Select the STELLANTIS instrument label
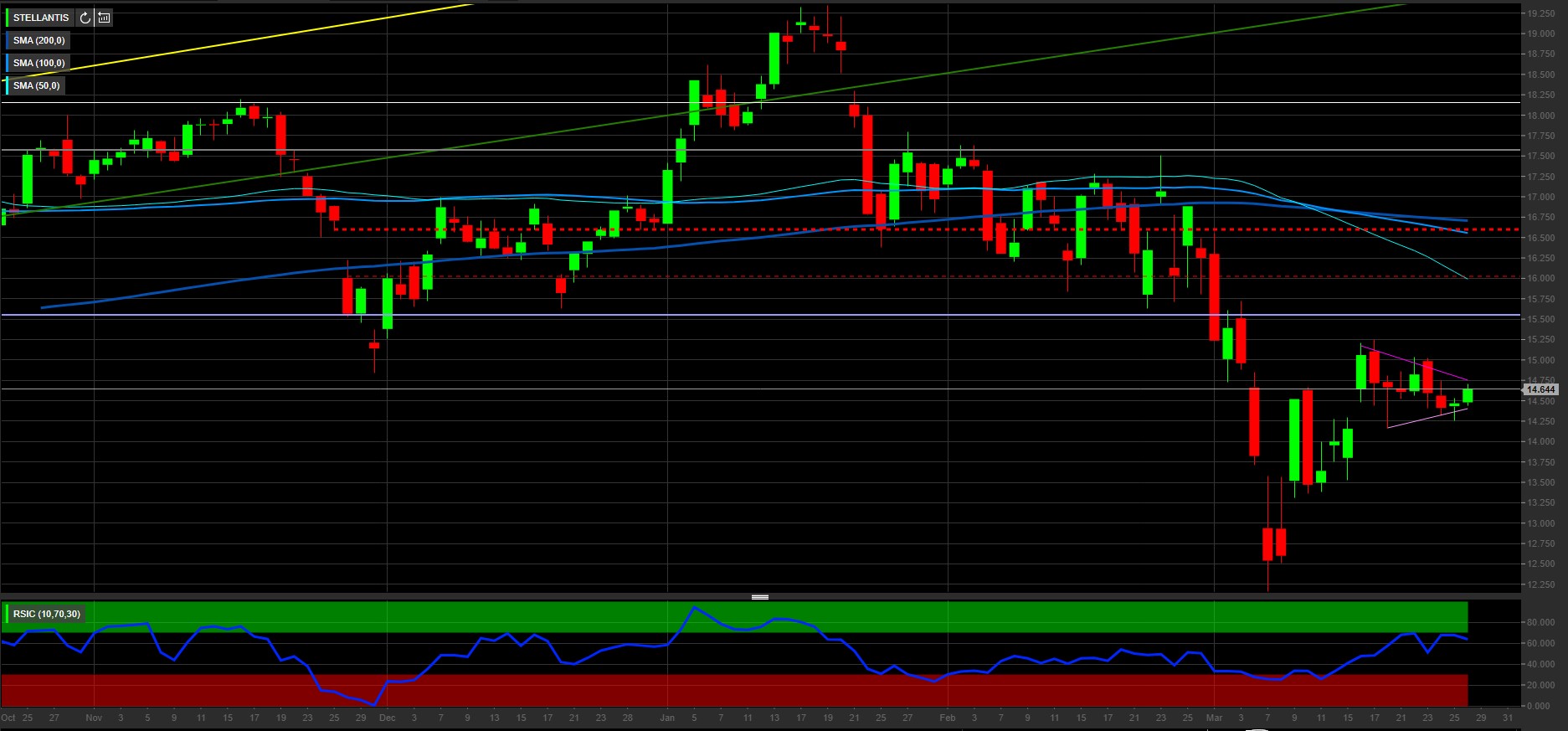This screenshot has width=1568, height=731. [41, 18]
